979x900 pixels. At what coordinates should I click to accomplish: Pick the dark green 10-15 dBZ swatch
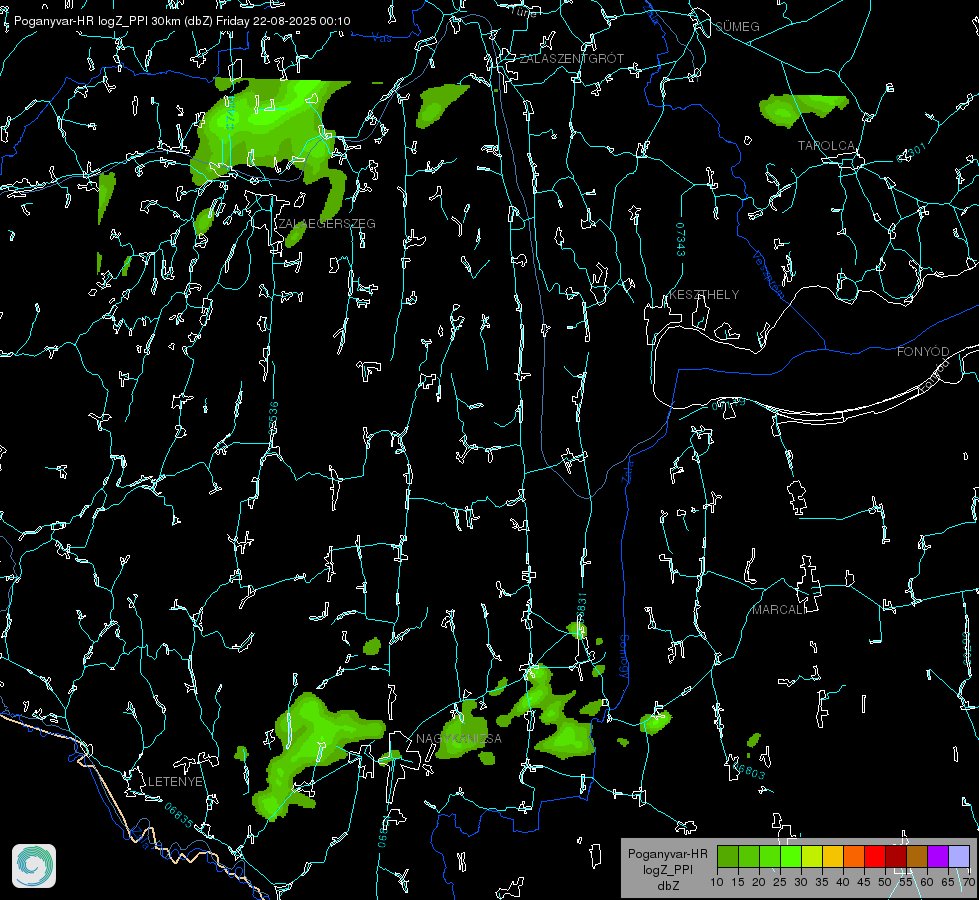(728, 856)
